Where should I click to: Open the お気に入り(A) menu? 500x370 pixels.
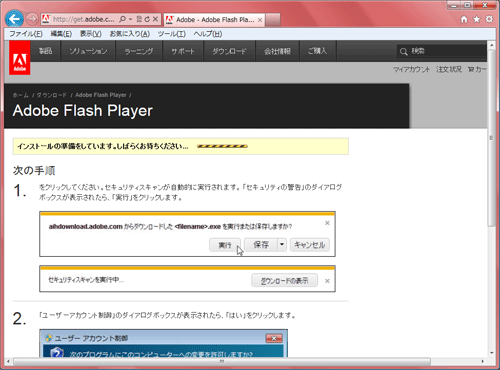pyautogui.click(x=130, y=34)
